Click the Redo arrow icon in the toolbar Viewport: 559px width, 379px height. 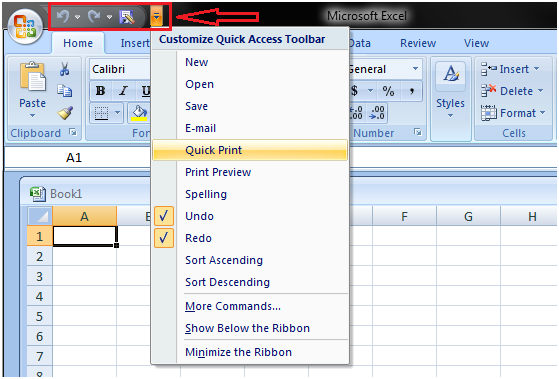(x=94, y=16)
